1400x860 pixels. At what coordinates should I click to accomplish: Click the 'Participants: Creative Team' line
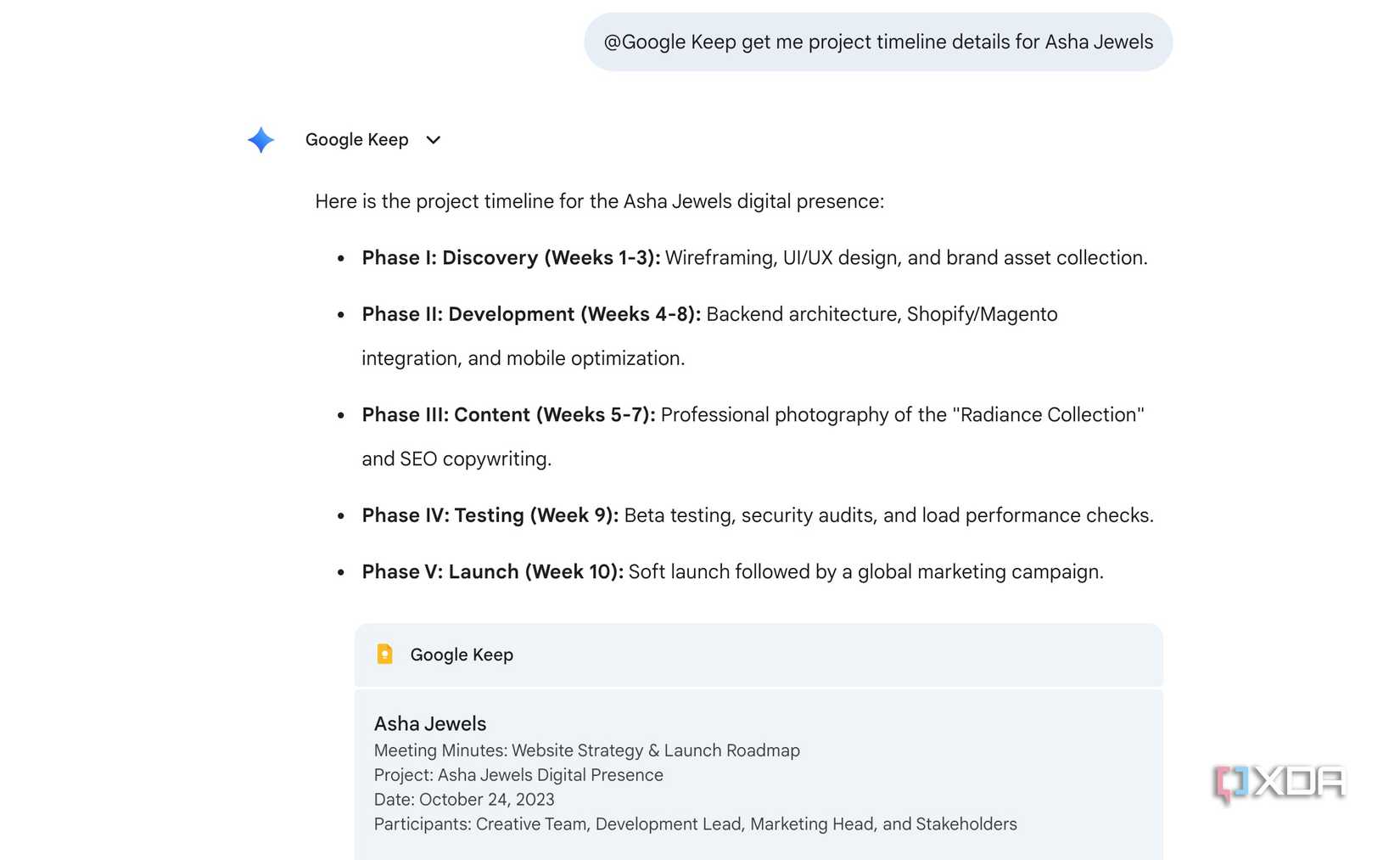(x=696, y=824)
